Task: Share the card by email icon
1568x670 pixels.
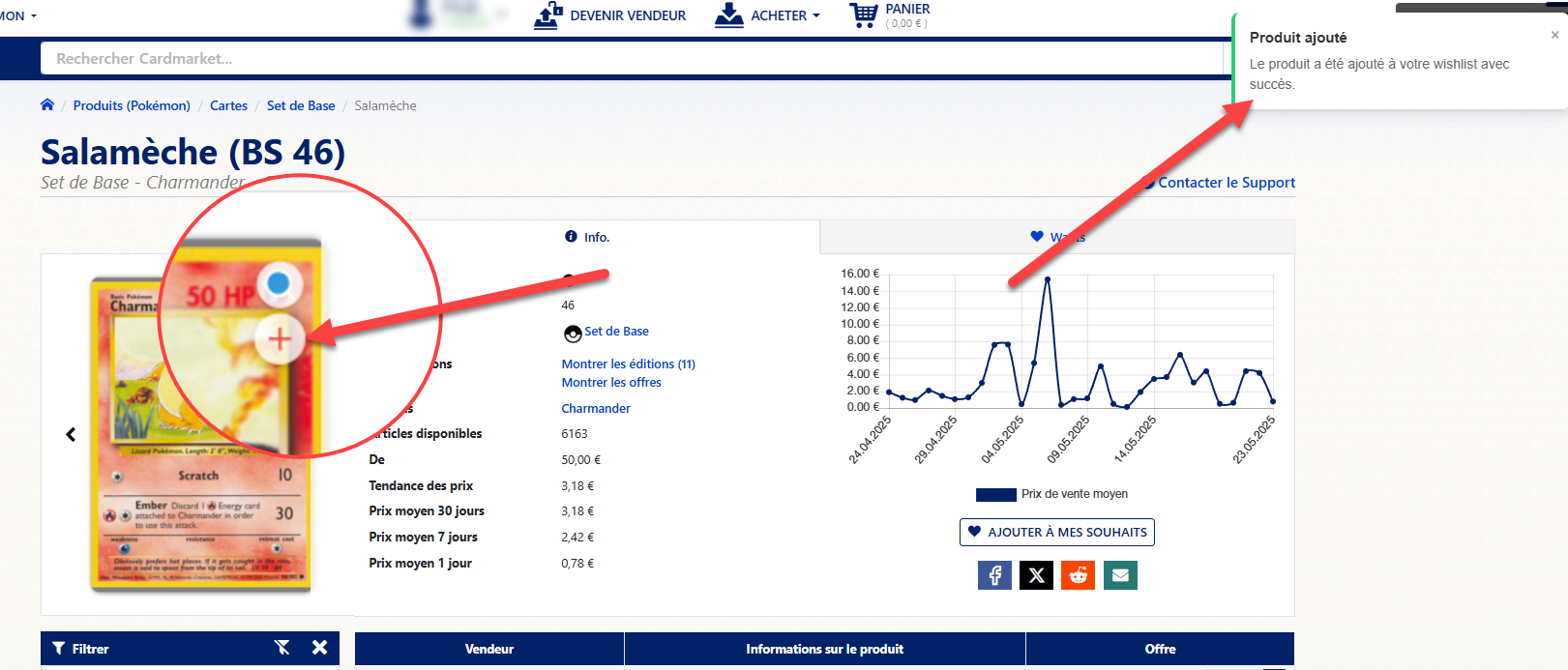Action: 1120,575
